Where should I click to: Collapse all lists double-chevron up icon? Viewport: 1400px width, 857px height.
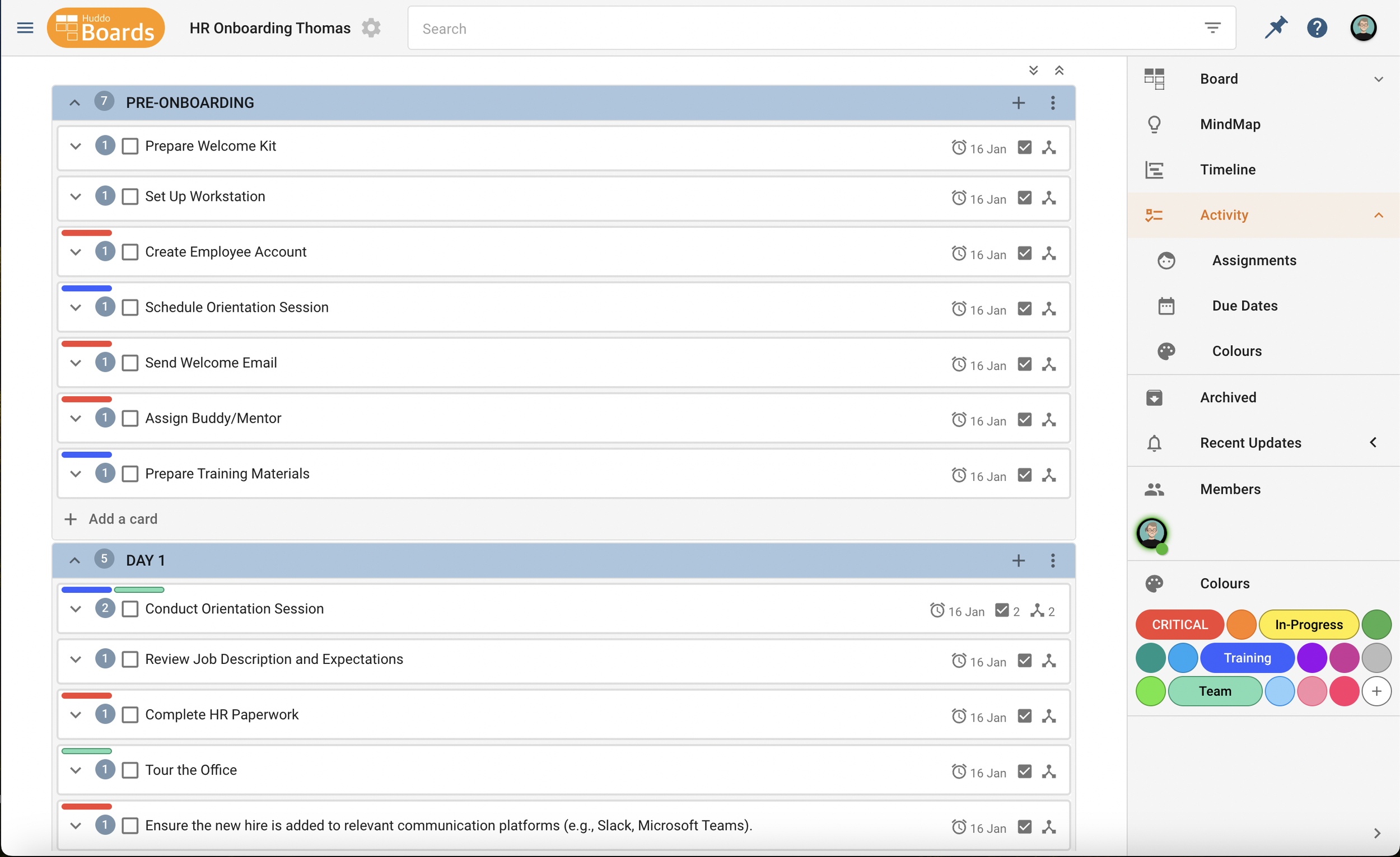tap(1059, 71)
